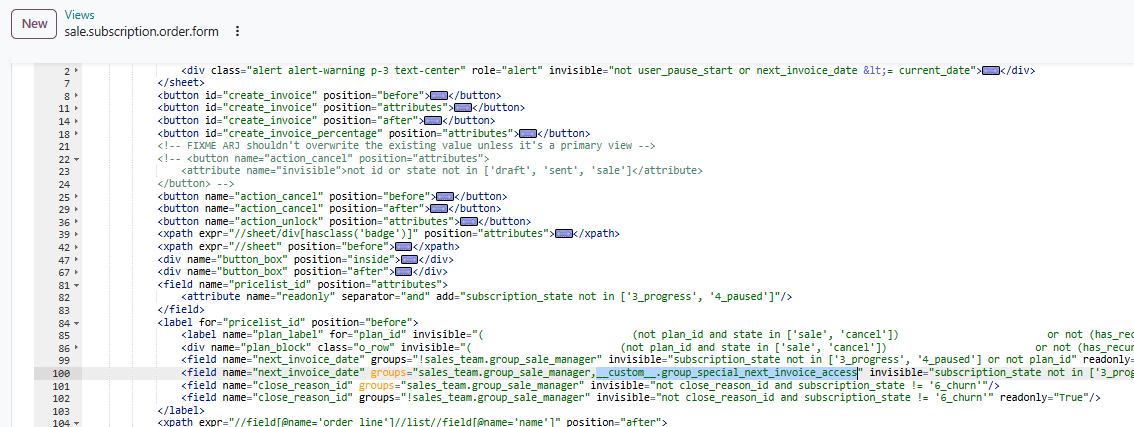Click the closing </label> tag on line 103
This screenshot has width=1134, height=427.
point(182,410)
